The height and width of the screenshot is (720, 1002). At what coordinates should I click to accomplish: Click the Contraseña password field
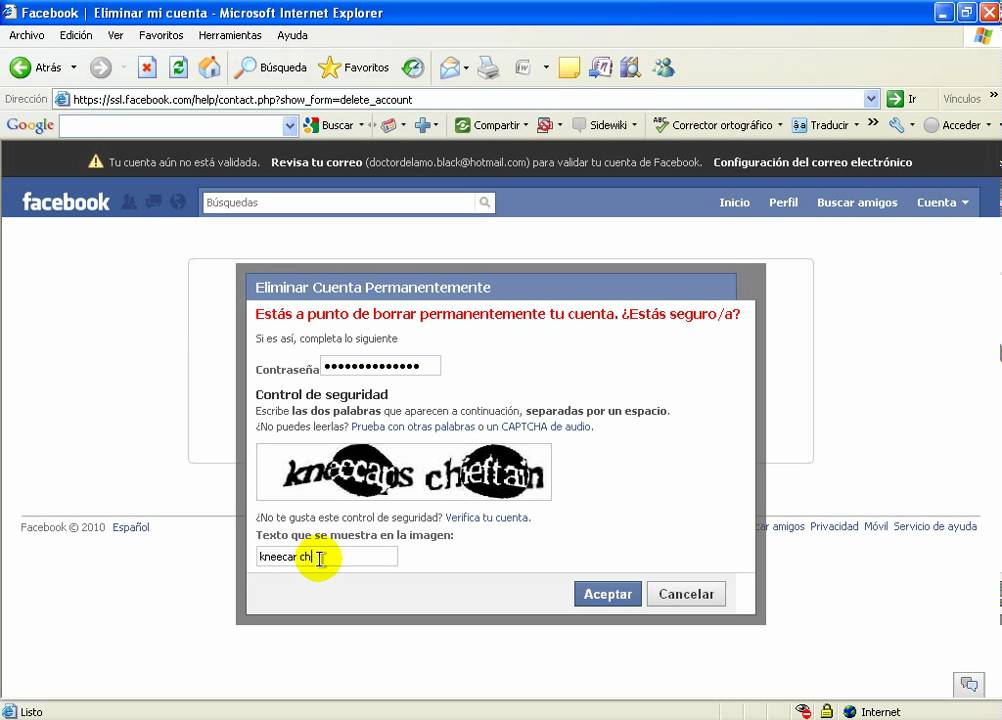(380, 366)
